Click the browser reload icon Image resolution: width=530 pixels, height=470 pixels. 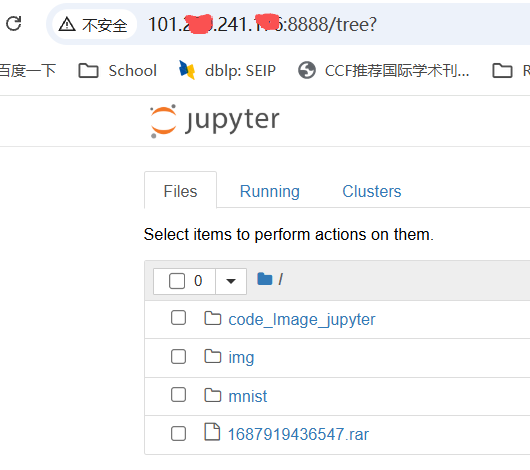point(14,24)
